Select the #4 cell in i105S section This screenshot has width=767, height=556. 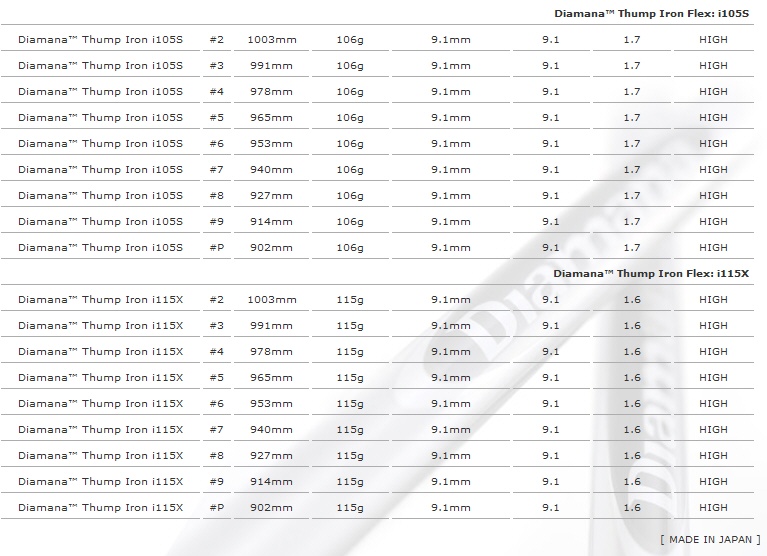(217, 91)
